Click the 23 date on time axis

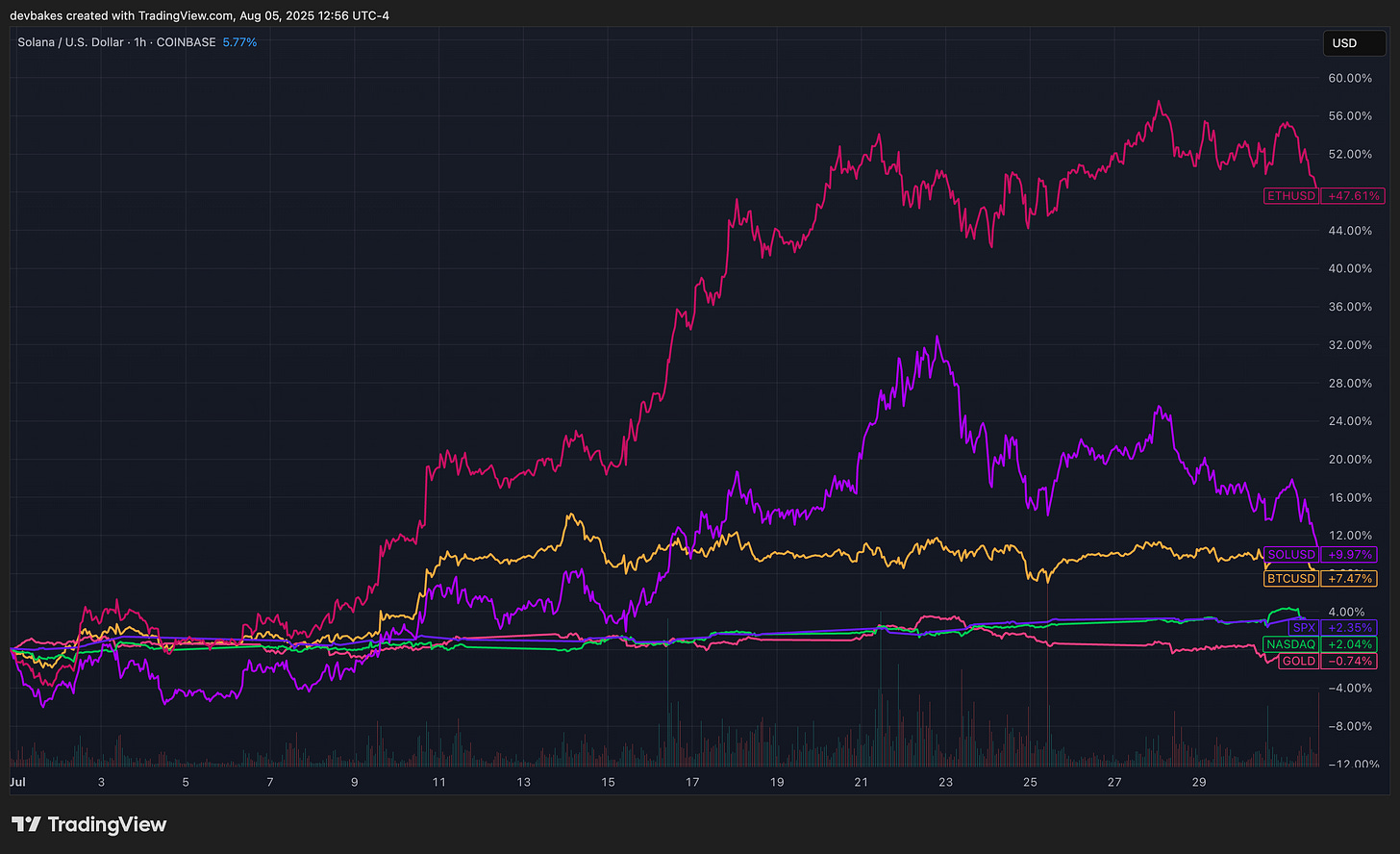point(946,782)
